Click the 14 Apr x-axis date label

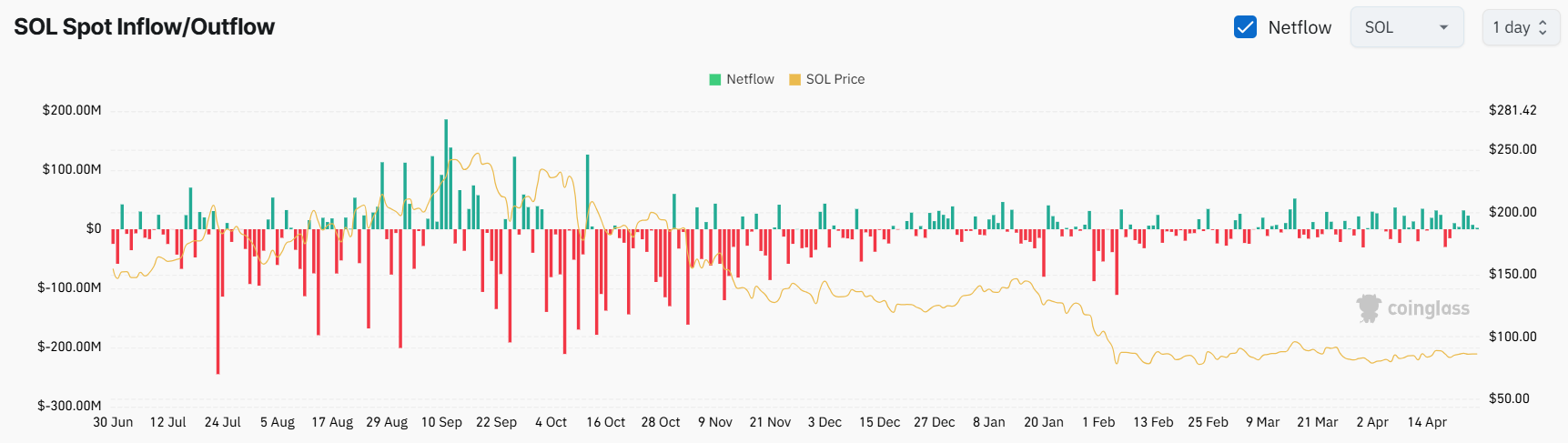pyautogui.click(x=1427, y=422)
